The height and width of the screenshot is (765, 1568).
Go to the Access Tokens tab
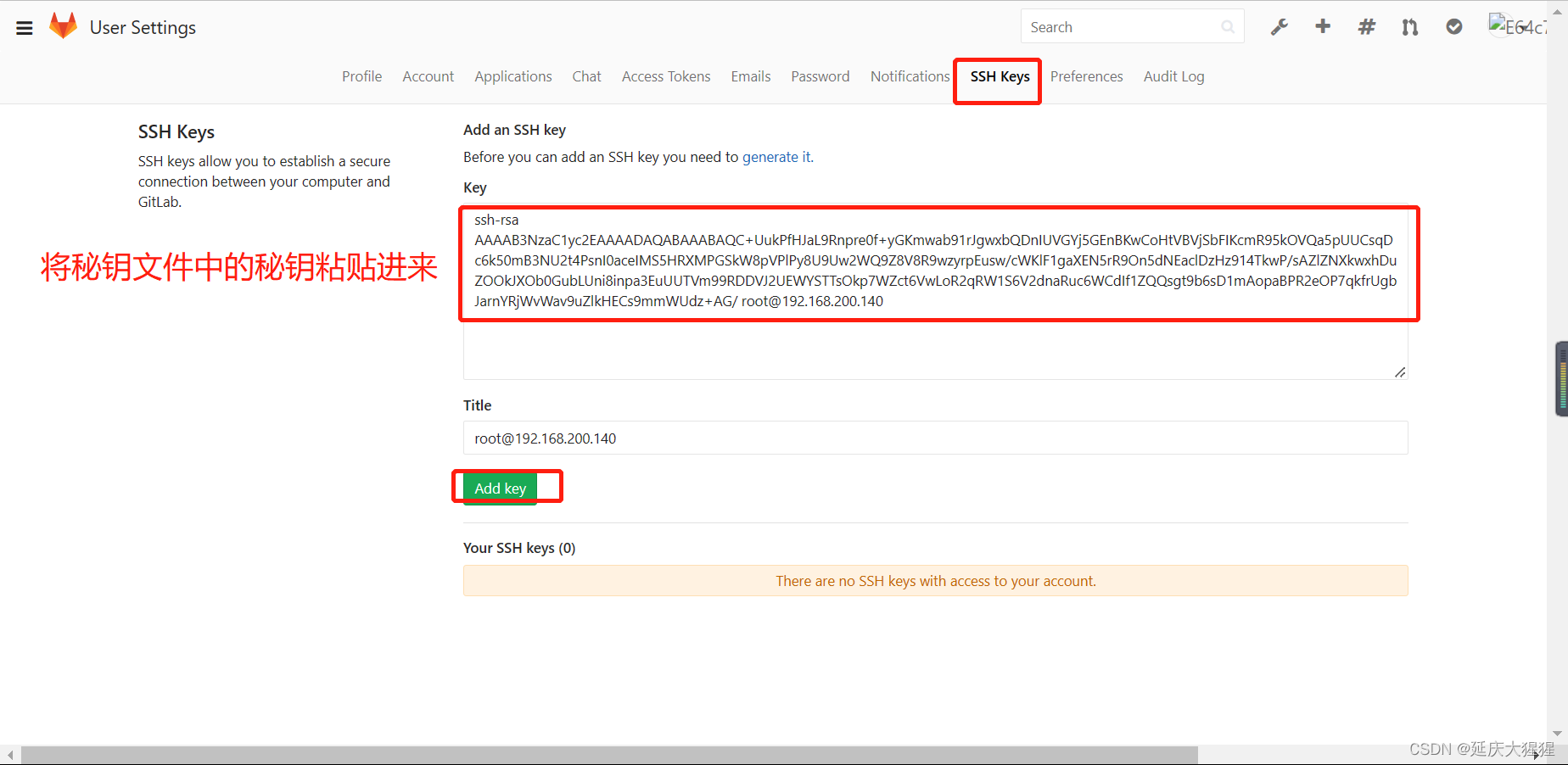coord(666,76)
